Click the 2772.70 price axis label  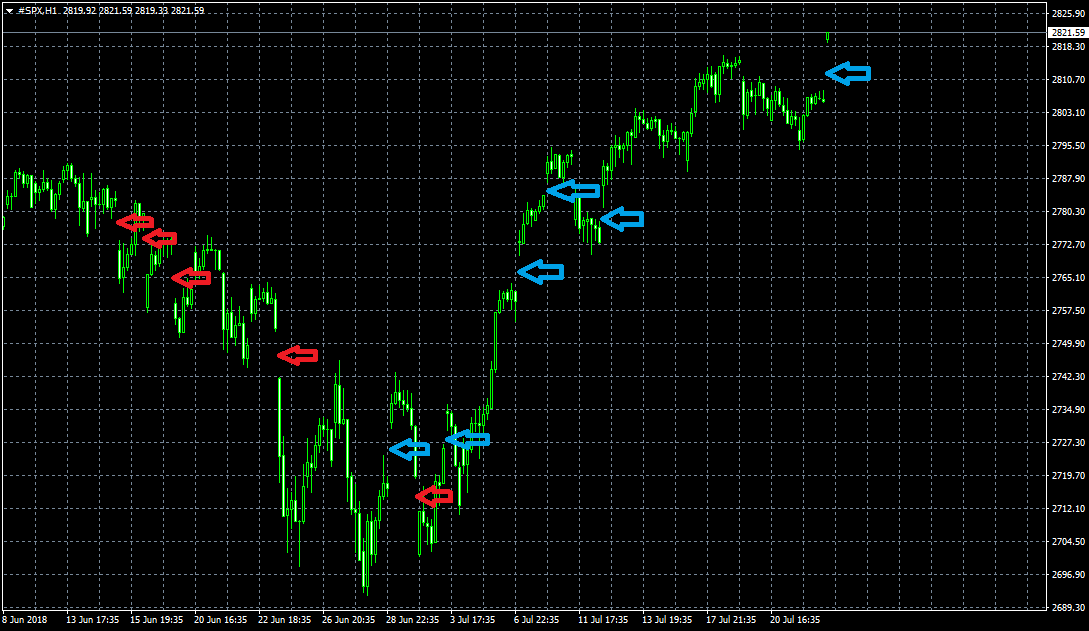click(x=1068, y=244)
